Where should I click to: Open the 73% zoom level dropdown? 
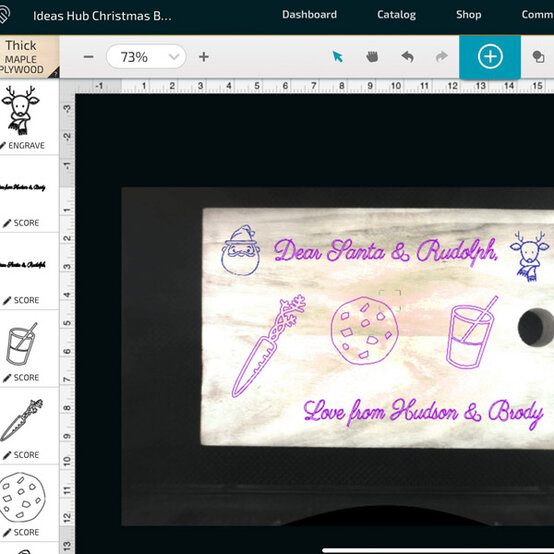(146, 57)
